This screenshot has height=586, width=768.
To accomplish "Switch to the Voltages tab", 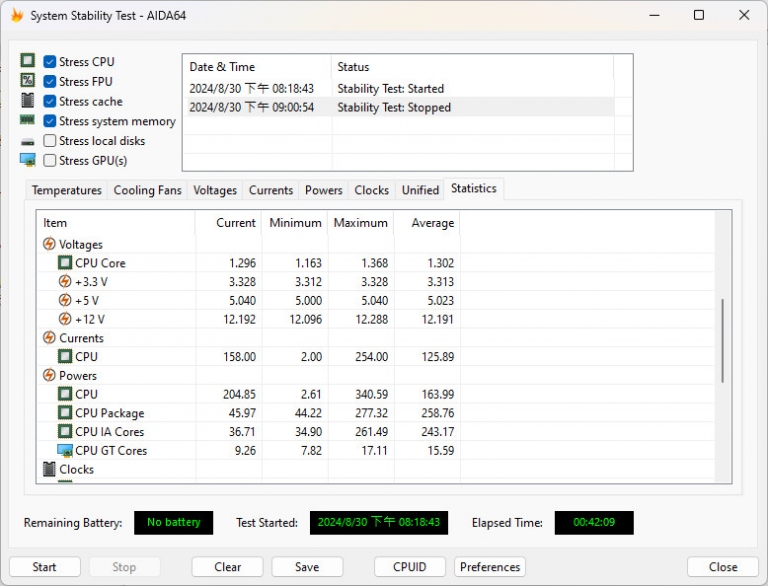I will [215, 190].
